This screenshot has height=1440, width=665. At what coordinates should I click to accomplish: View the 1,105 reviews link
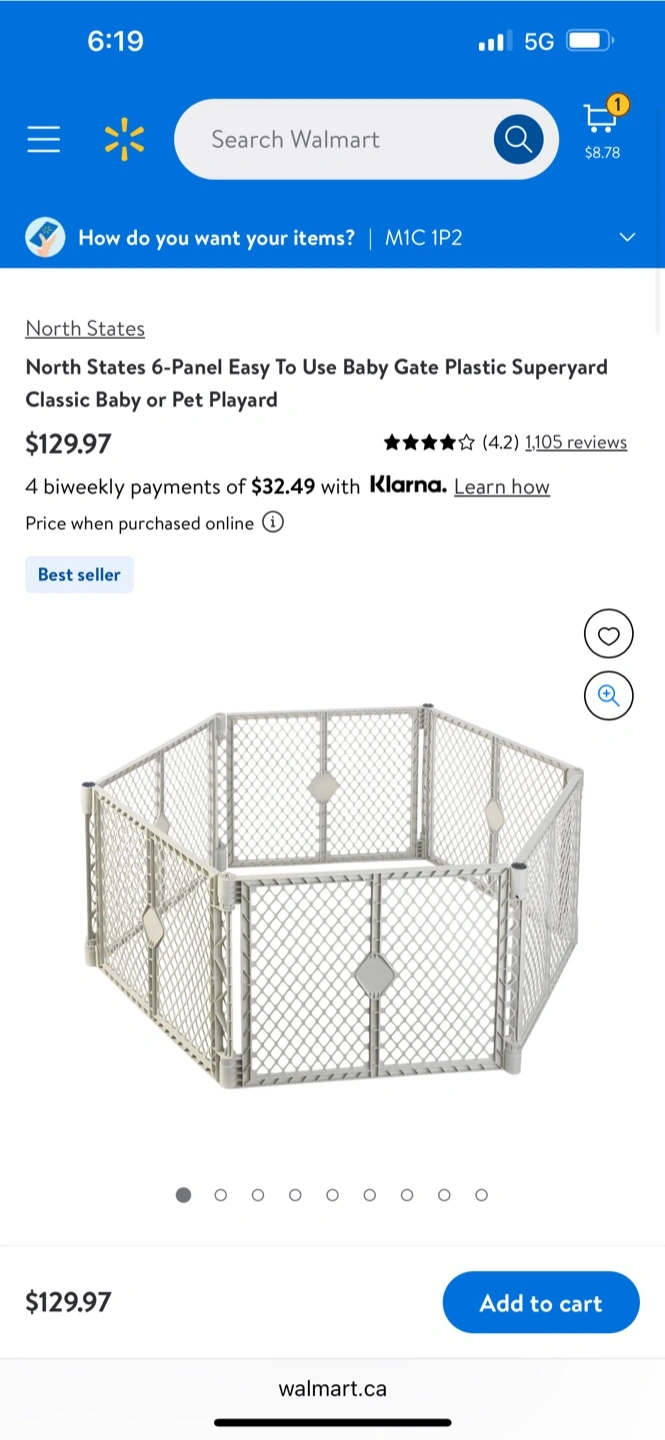pyautogui.click(x=576, y=442)
